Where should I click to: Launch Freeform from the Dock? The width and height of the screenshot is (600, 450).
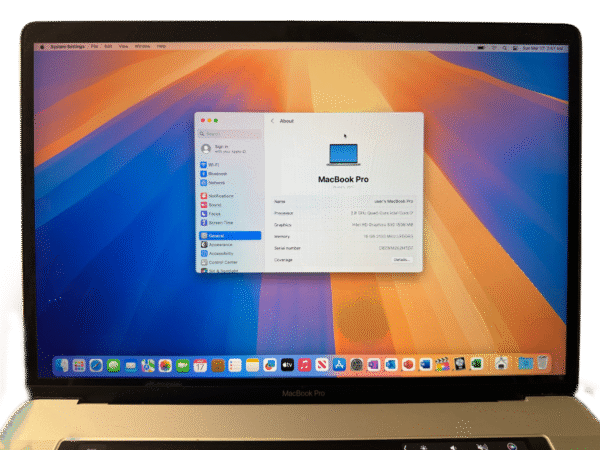(270, 365)
